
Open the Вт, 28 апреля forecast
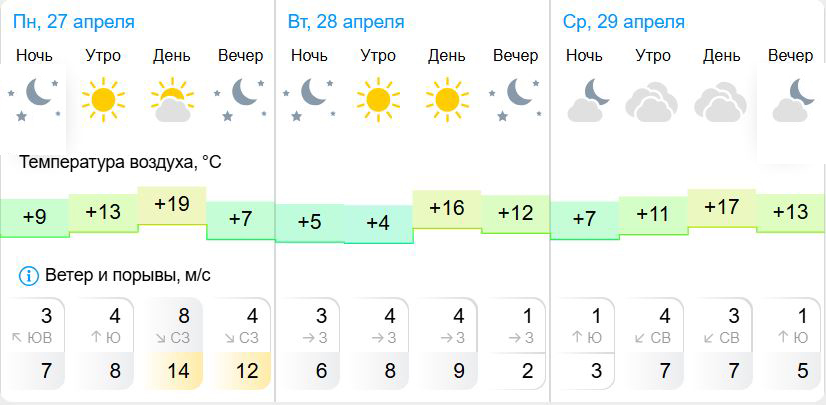pyautogui.click(x=346, y=22)
